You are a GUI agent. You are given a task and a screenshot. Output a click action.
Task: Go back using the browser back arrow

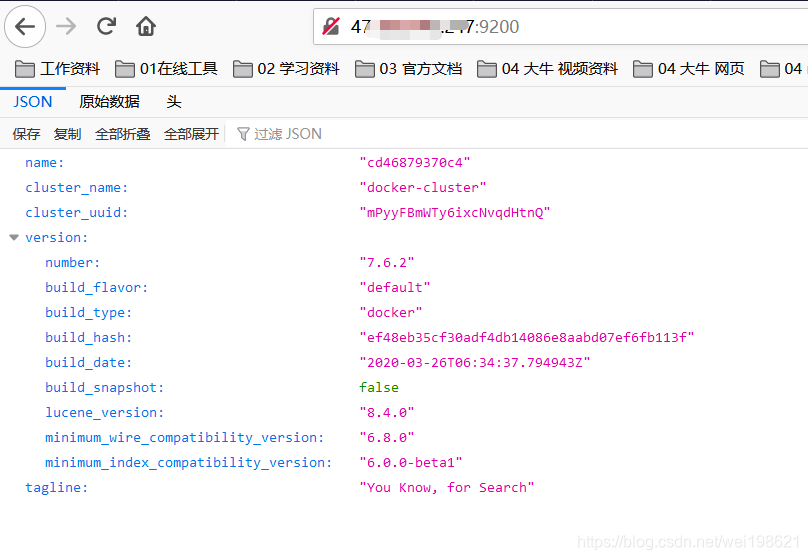tap(25, 26)
